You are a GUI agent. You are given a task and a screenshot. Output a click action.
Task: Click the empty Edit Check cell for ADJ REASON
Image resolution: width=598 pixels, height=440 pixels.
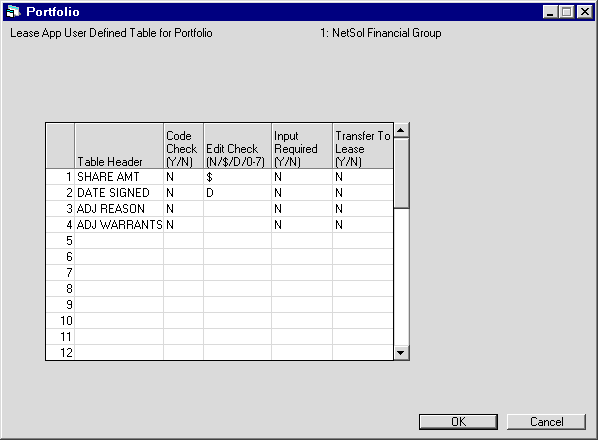[237, 209]
